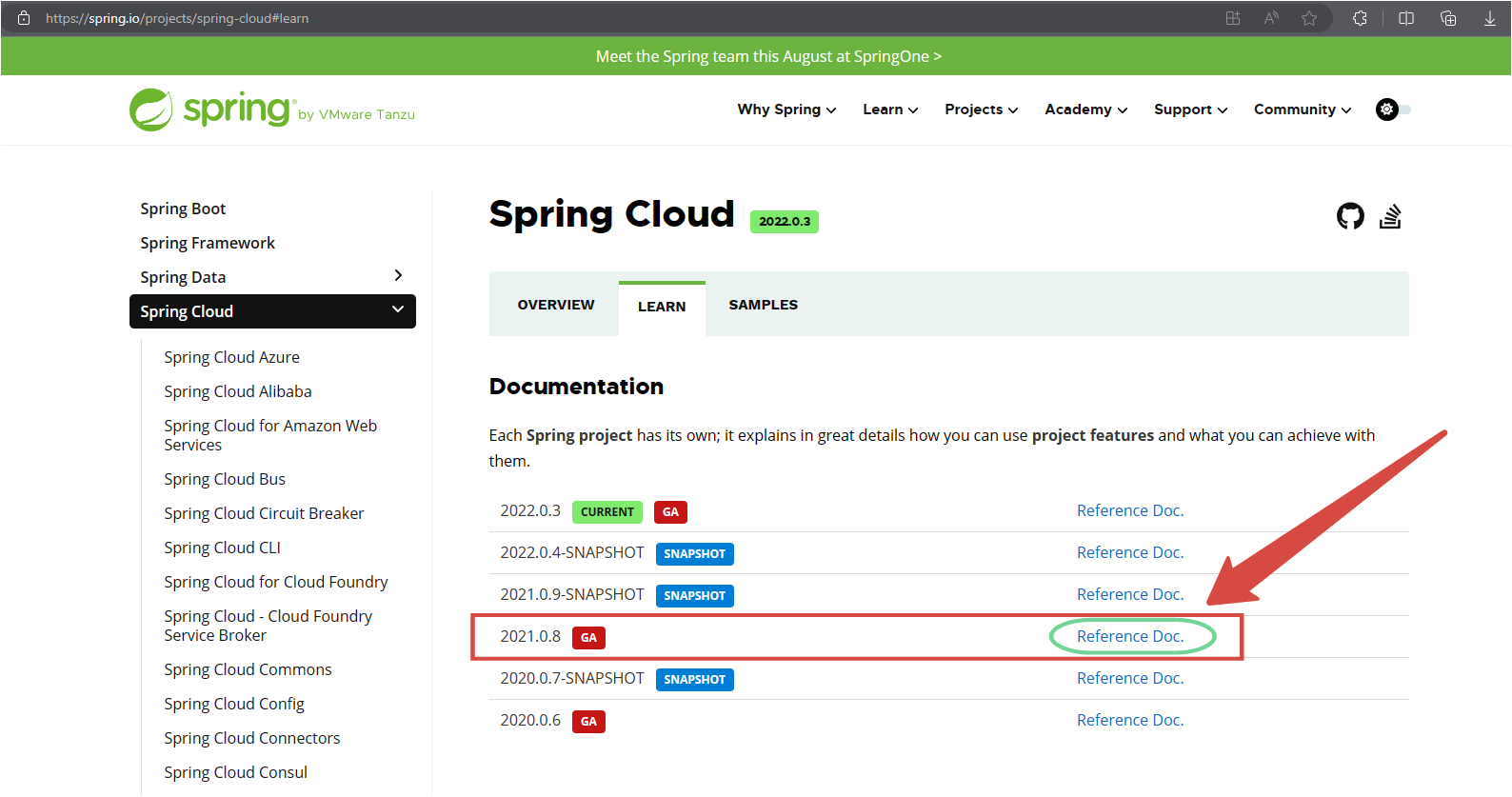This screenshot has height=797, width=1512.
Task: Expand the Community navigation menu
Action: 1303,110
